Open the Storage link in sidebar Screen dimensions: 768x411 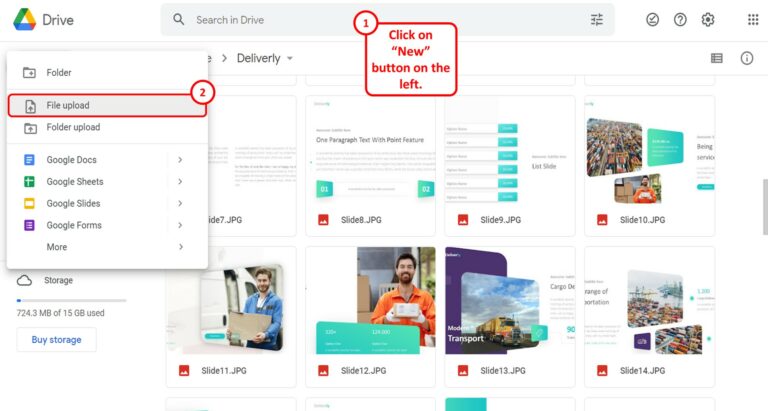57,281
